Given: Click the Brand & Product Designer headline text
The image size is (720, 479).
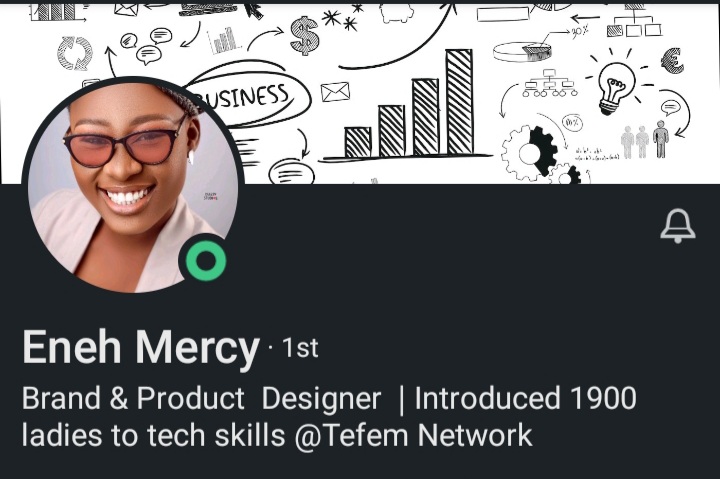Looking at the screenshot, I should click(x=201, y=398).
